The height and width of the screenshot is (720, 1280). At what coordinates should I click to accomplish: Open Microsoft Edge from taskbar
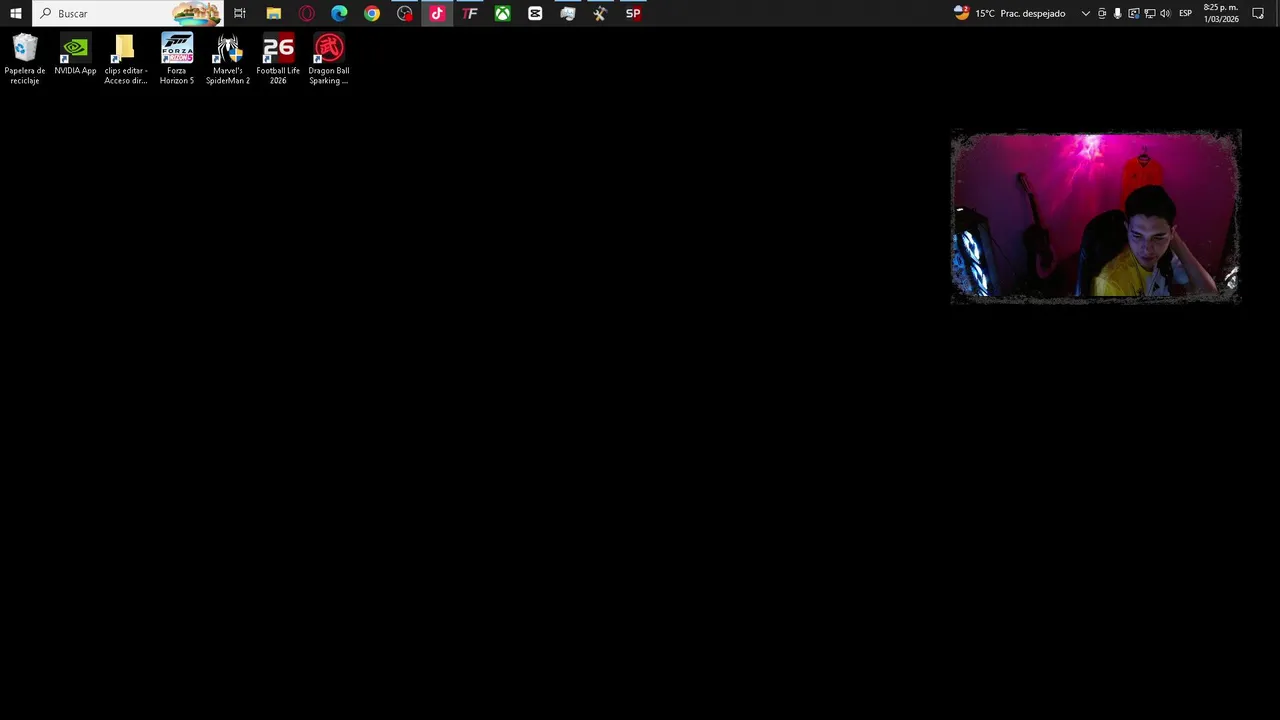click(339, 13)
